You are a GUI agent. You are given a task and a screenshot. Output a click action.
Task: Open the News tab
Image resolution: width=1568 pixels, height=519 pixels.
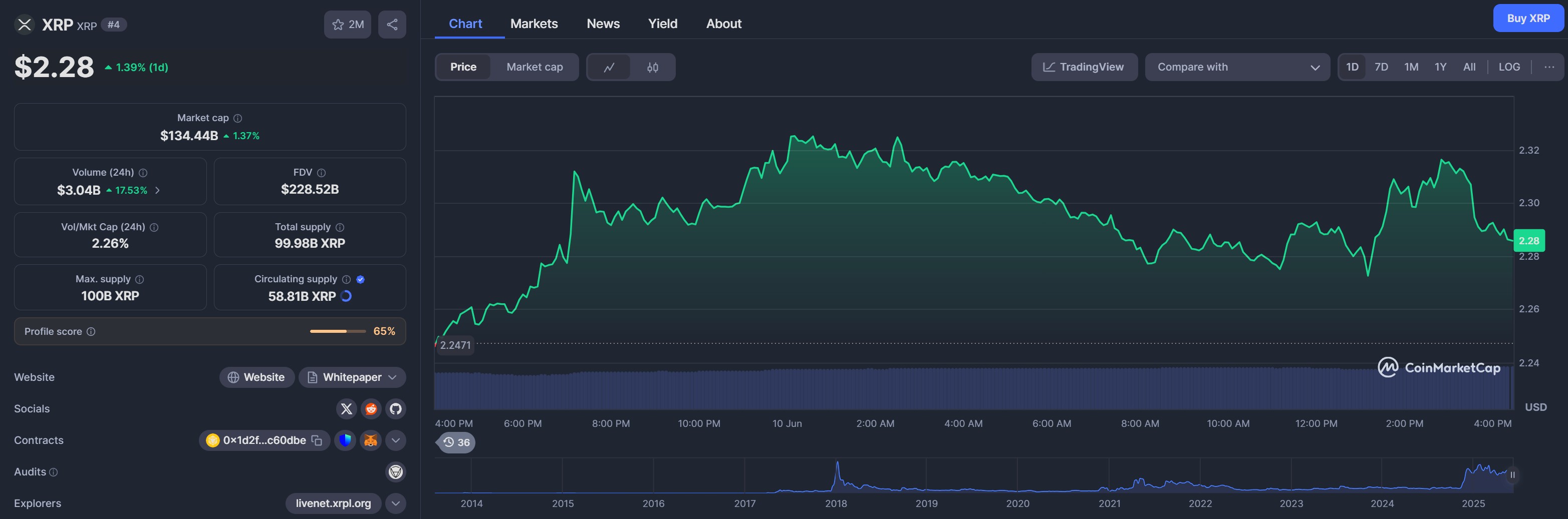coord(603,24)
